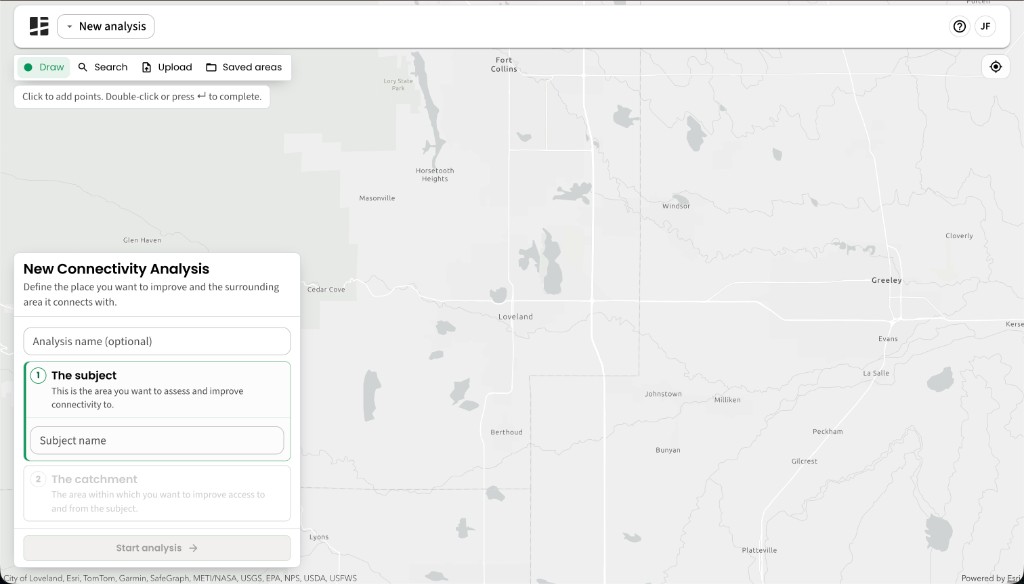The height and width of the screenshot is (584, 1024).
Task: Click the locate me target icon
Action: tap(995, 67)
